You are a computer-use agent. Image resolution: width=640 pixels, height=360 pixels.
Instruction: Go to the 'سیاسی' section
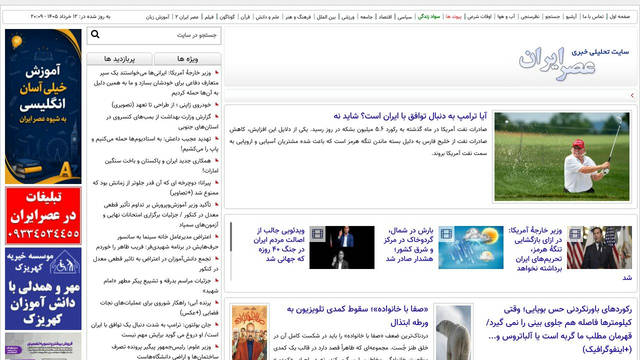tap(404, 17)
